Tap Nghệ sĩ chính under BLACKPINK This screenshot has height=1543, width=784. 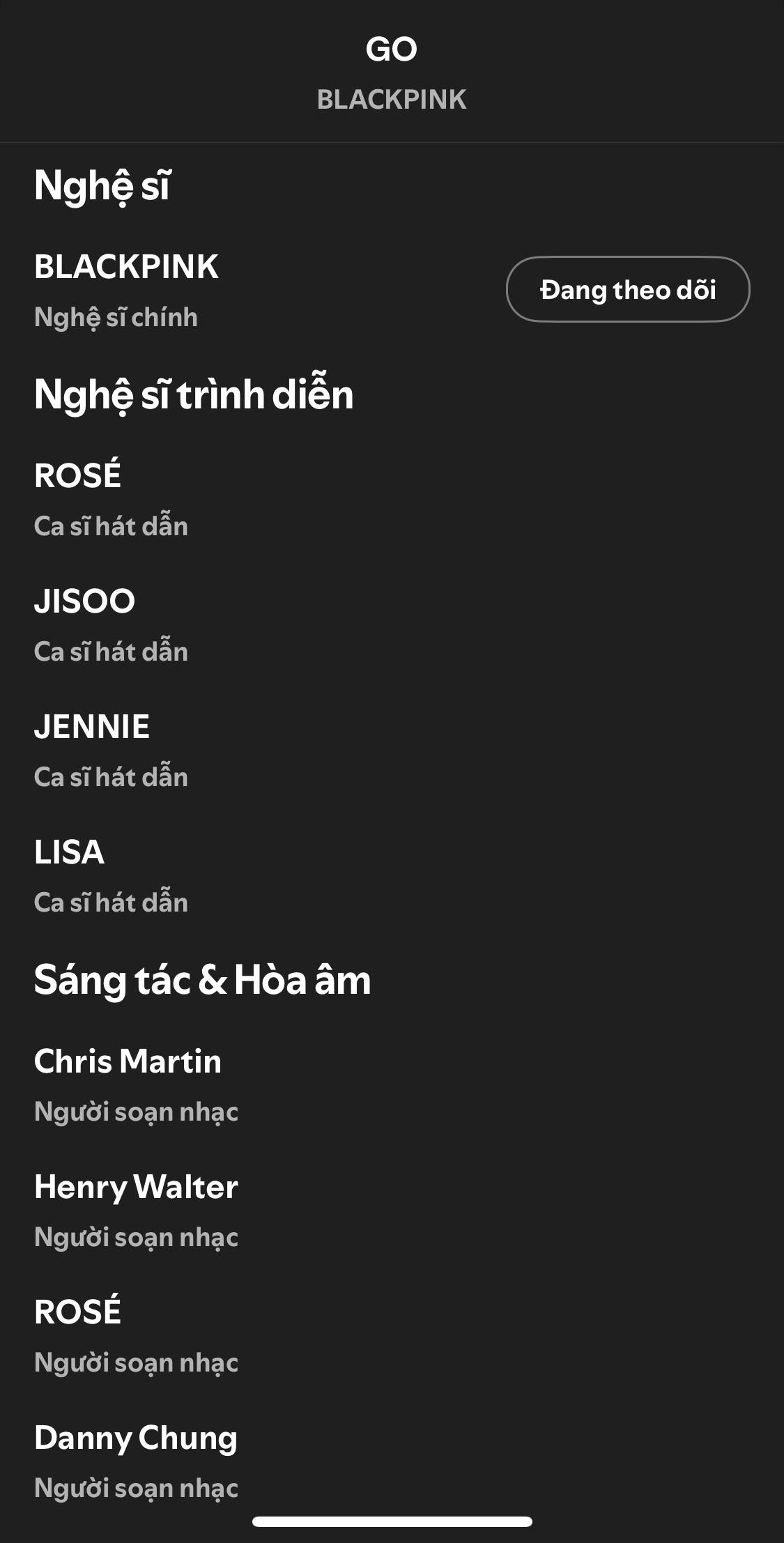(x=116, y=318)
